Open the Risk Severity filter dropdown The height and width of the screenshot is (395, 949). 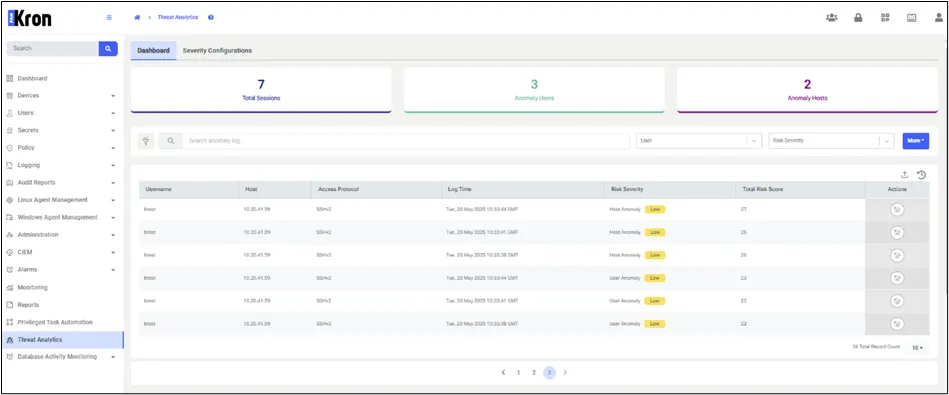tap(831, 140)
